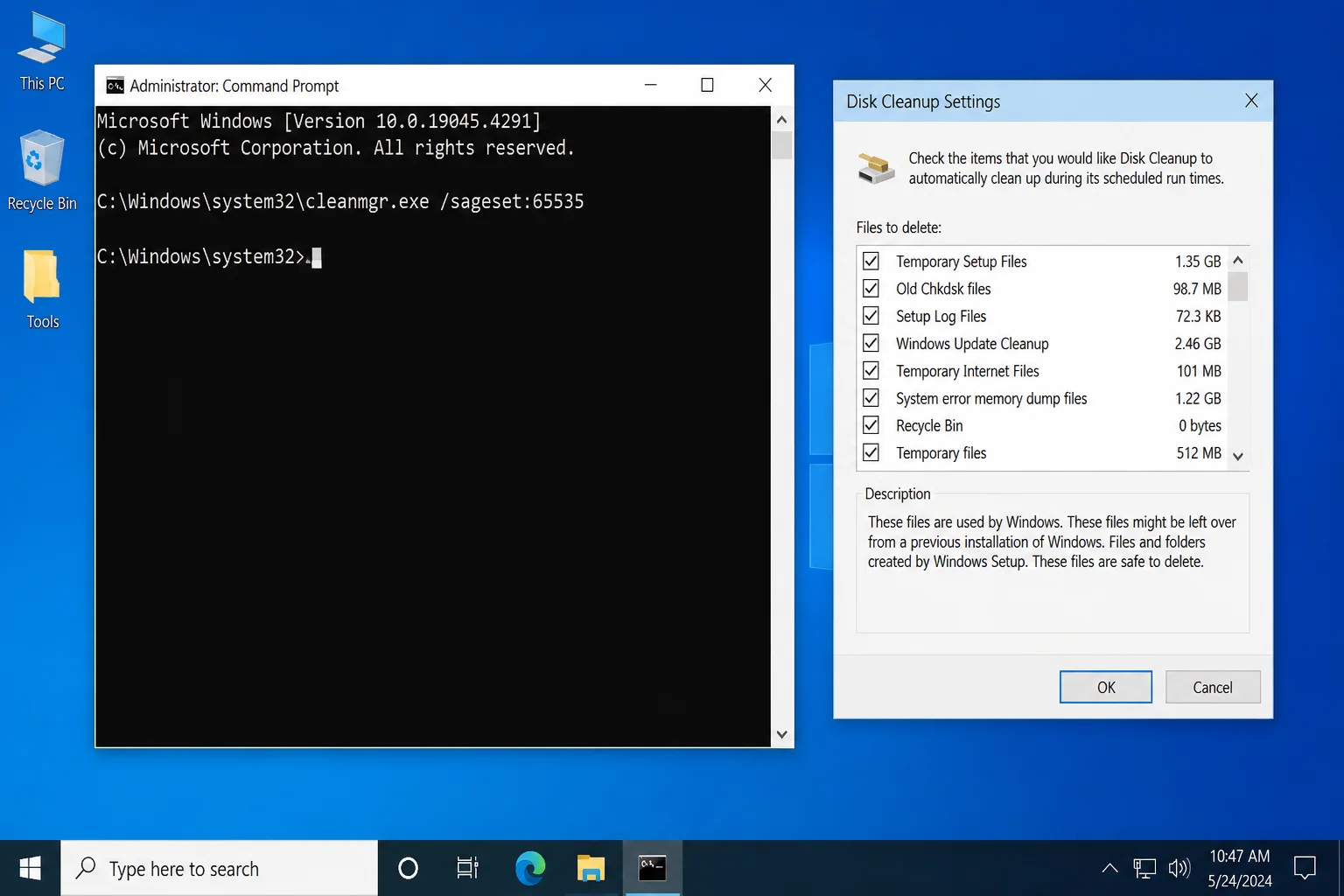The image size is (1344, 896).
Task: Select System error memory dump files label
Action: [x=991, y=398]
